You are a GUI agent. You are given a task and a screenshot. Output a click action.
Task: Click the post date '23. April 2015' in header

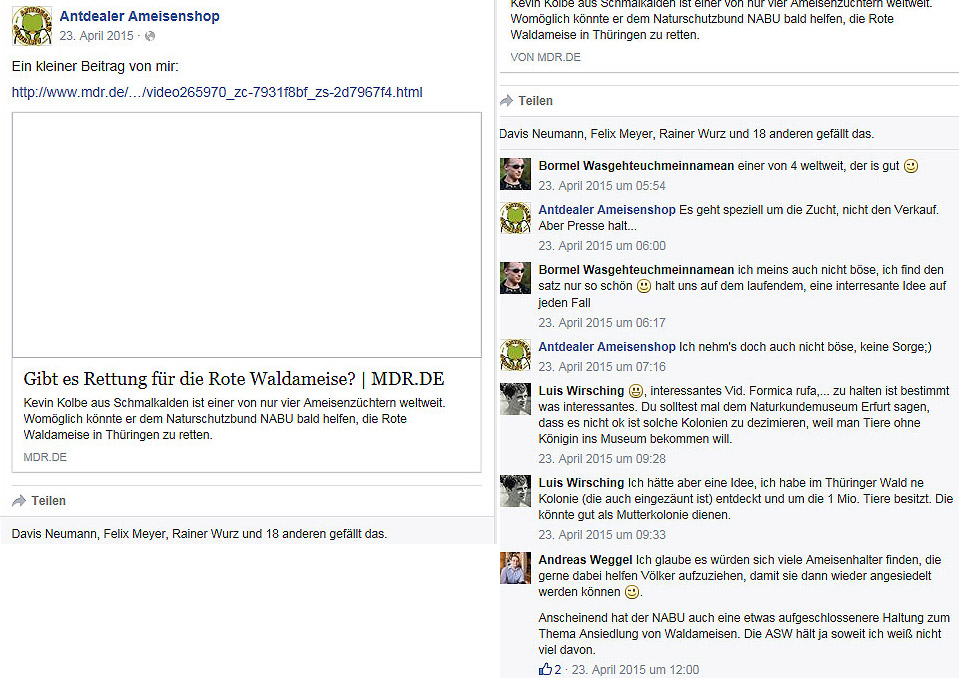(x=96, y=36)
